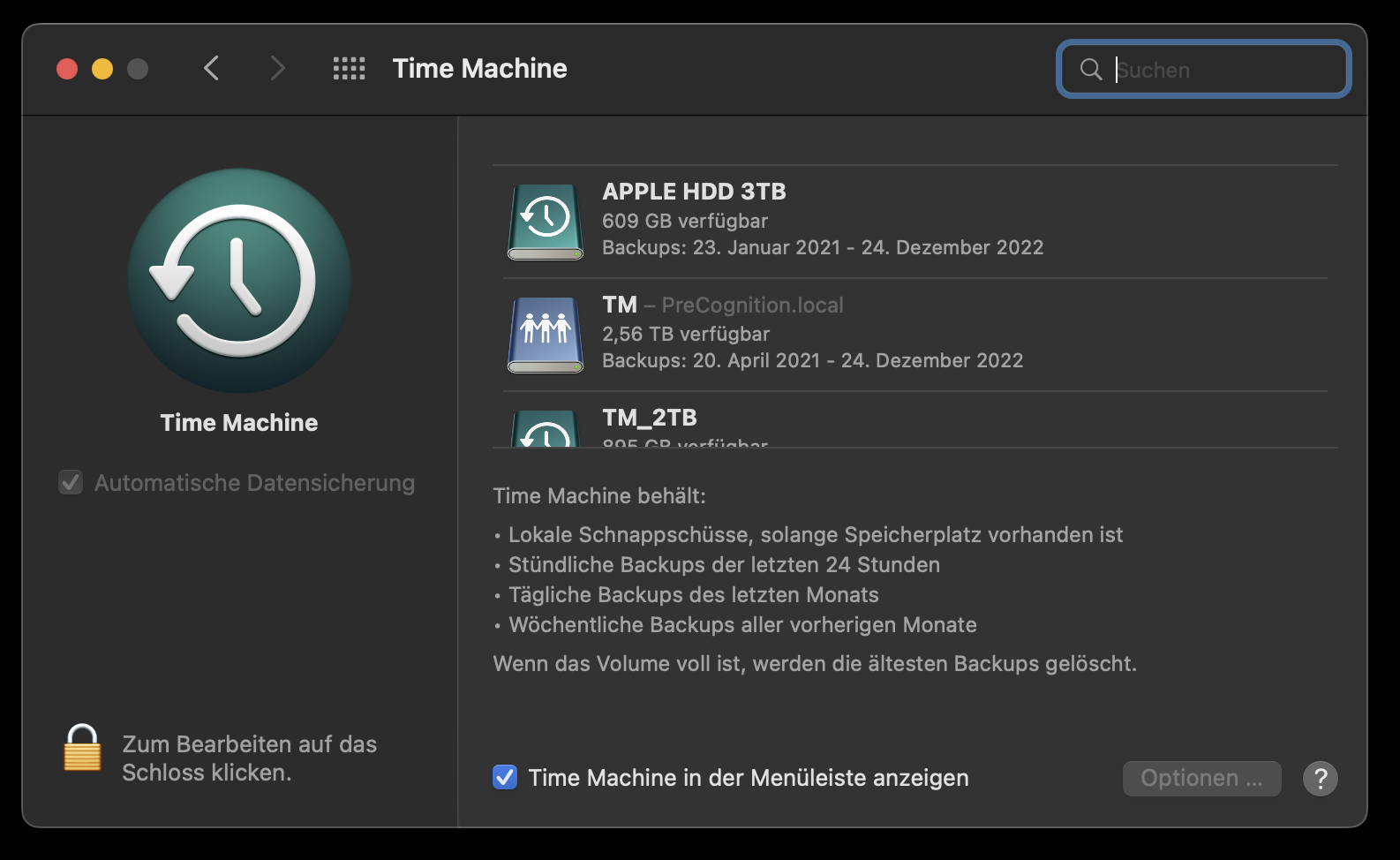
Task: Click the Optionen … button
Action: click(1201, 779)
